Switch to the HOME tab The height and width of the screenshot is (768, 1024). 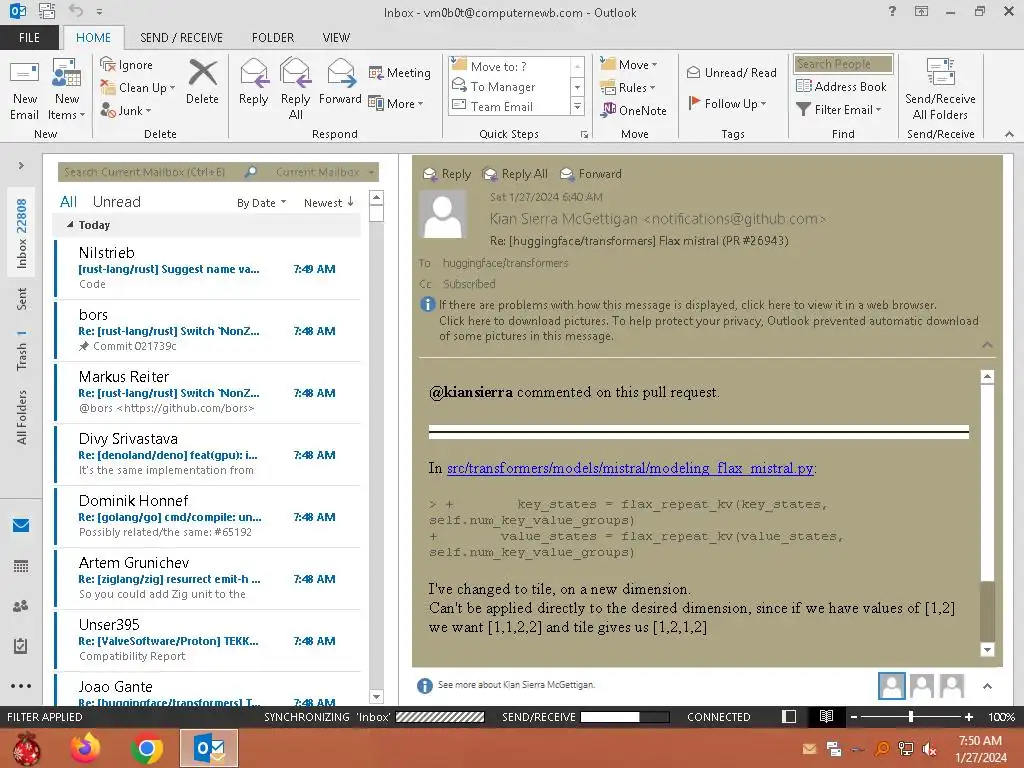93,38
